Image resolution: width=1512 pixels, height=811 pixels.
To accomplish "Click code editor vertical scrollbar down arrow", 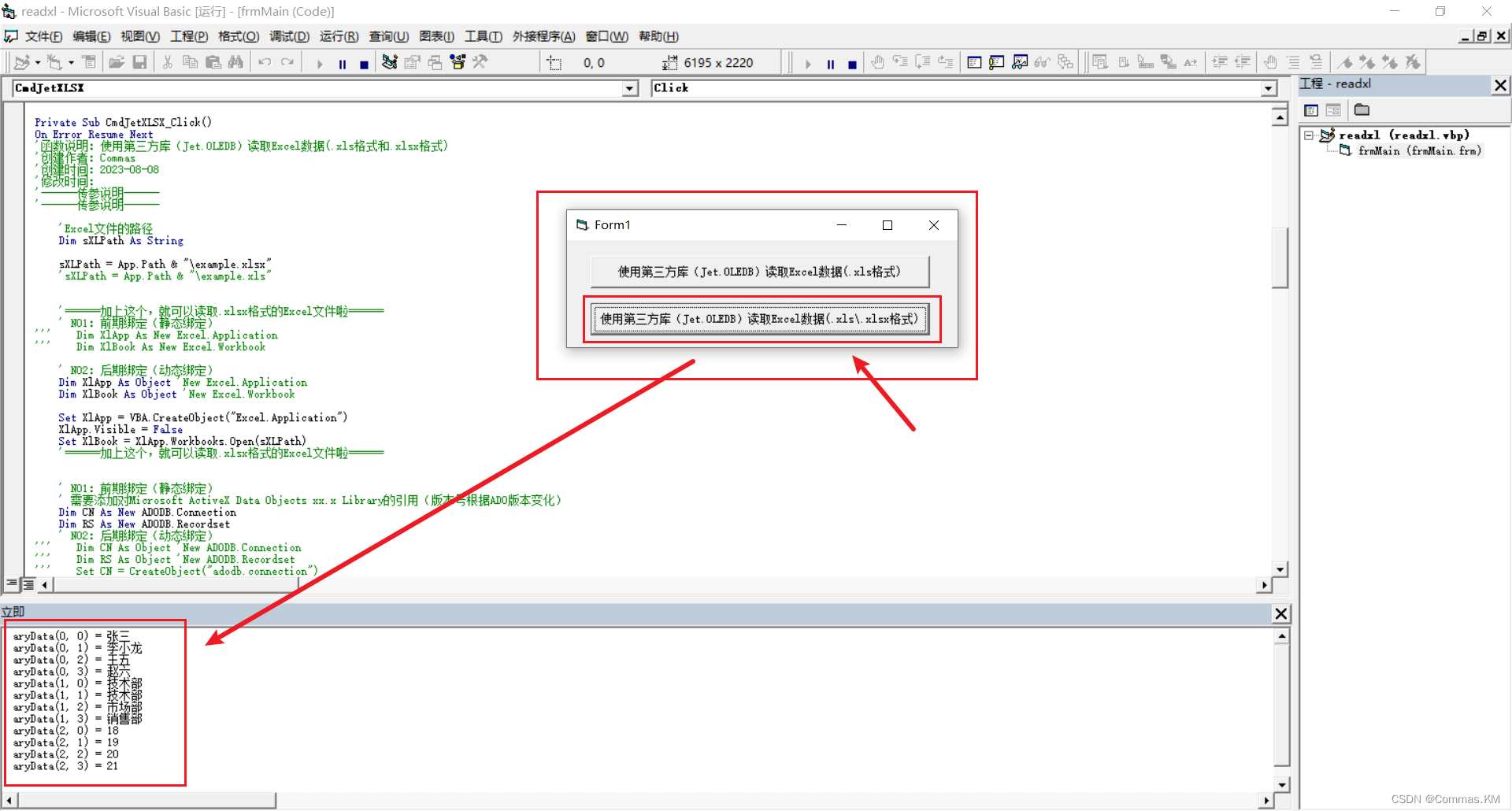I will (1280, 569).
